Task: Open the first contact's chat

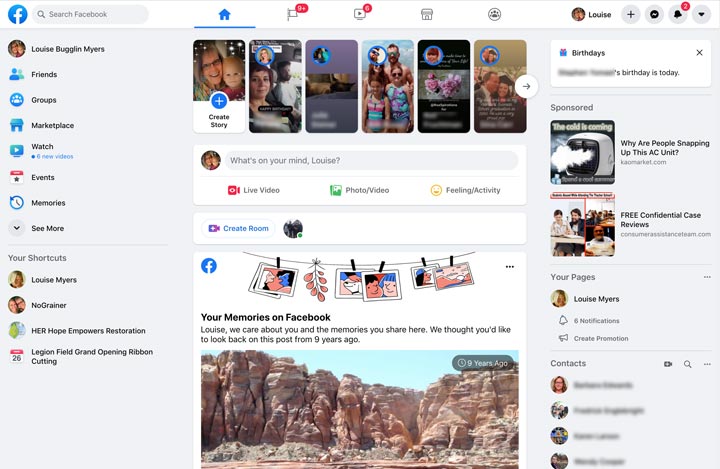Action: pyautogui.click(x=592, y=385)
